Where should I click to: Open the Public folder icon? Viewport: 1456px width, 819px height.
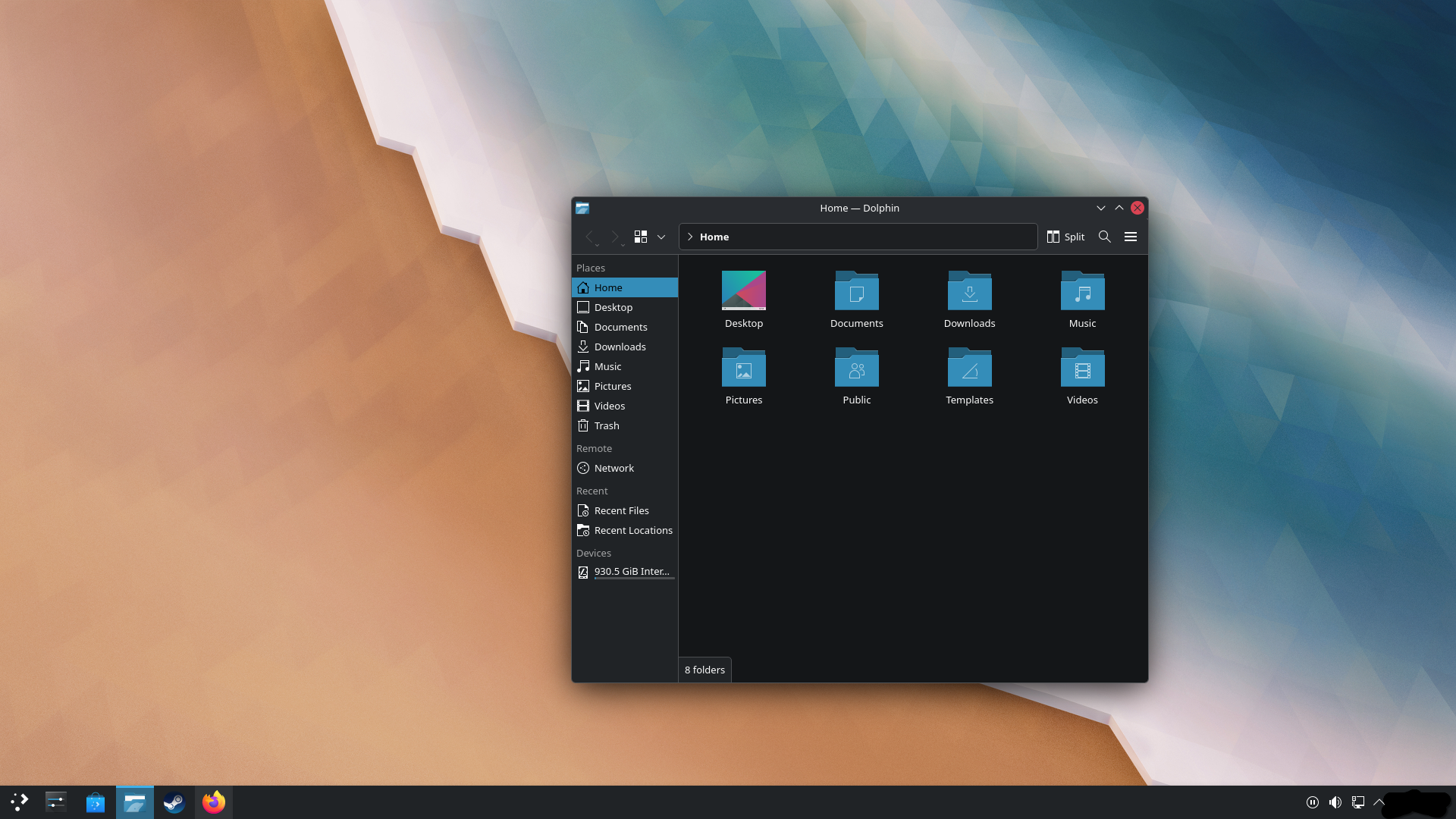click(x=856, y=369)
